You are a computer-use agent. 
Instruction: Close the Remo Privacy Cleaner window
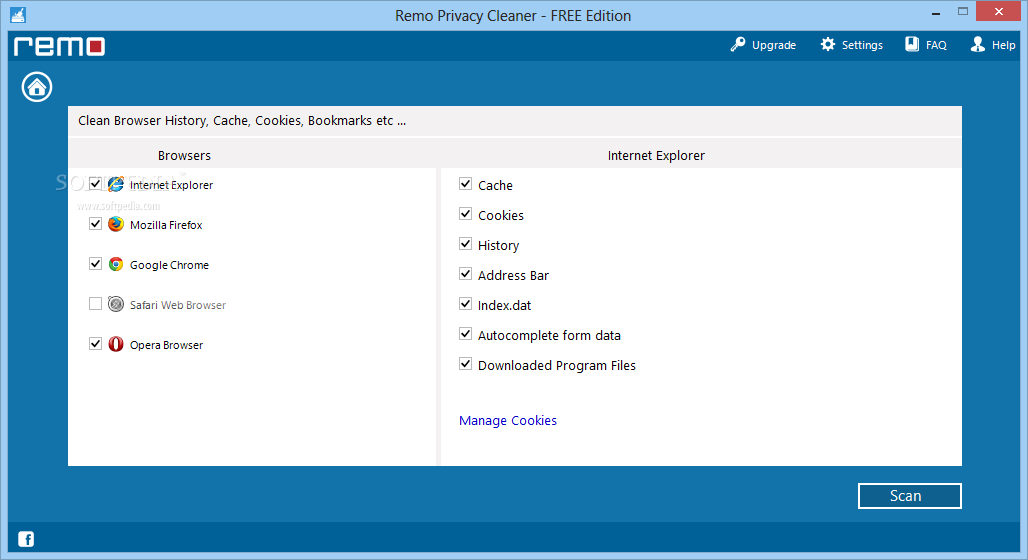[x=998, y=11]
